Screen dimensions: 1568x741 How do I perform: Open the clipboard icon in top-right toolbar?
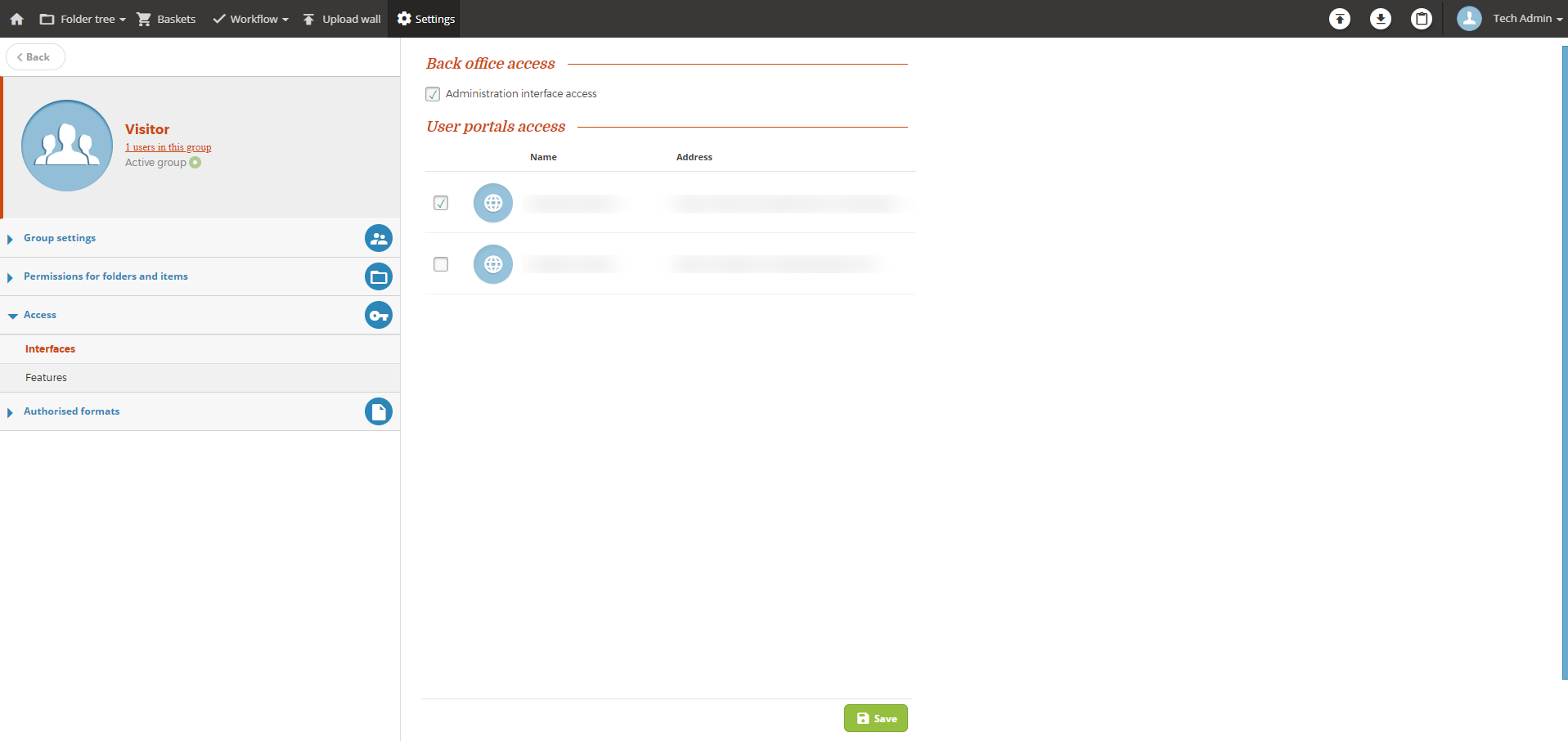coord(1421,19)
